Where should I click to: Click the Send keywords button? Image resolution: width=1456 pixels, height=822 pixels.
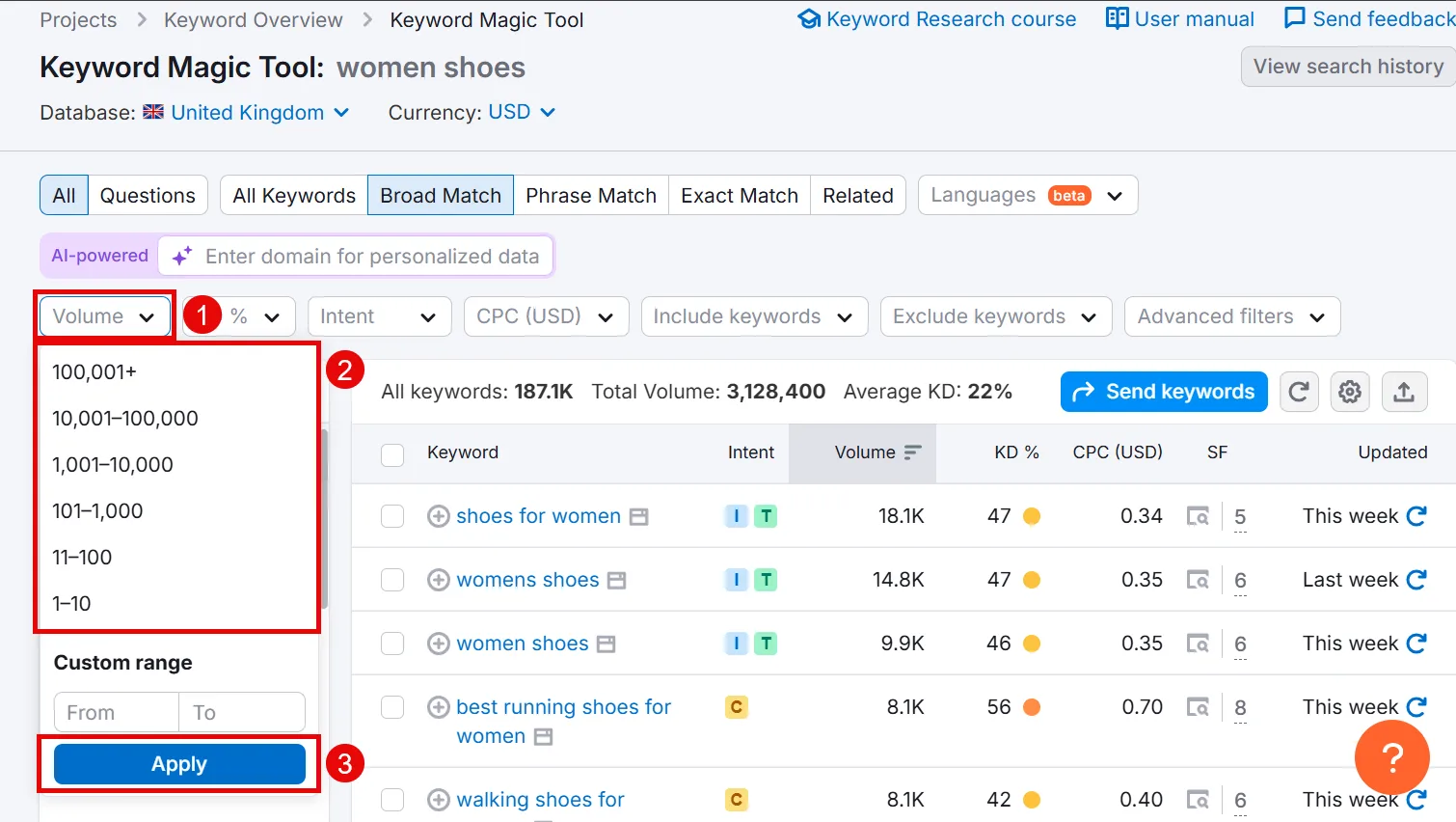tap(1164, 392)
